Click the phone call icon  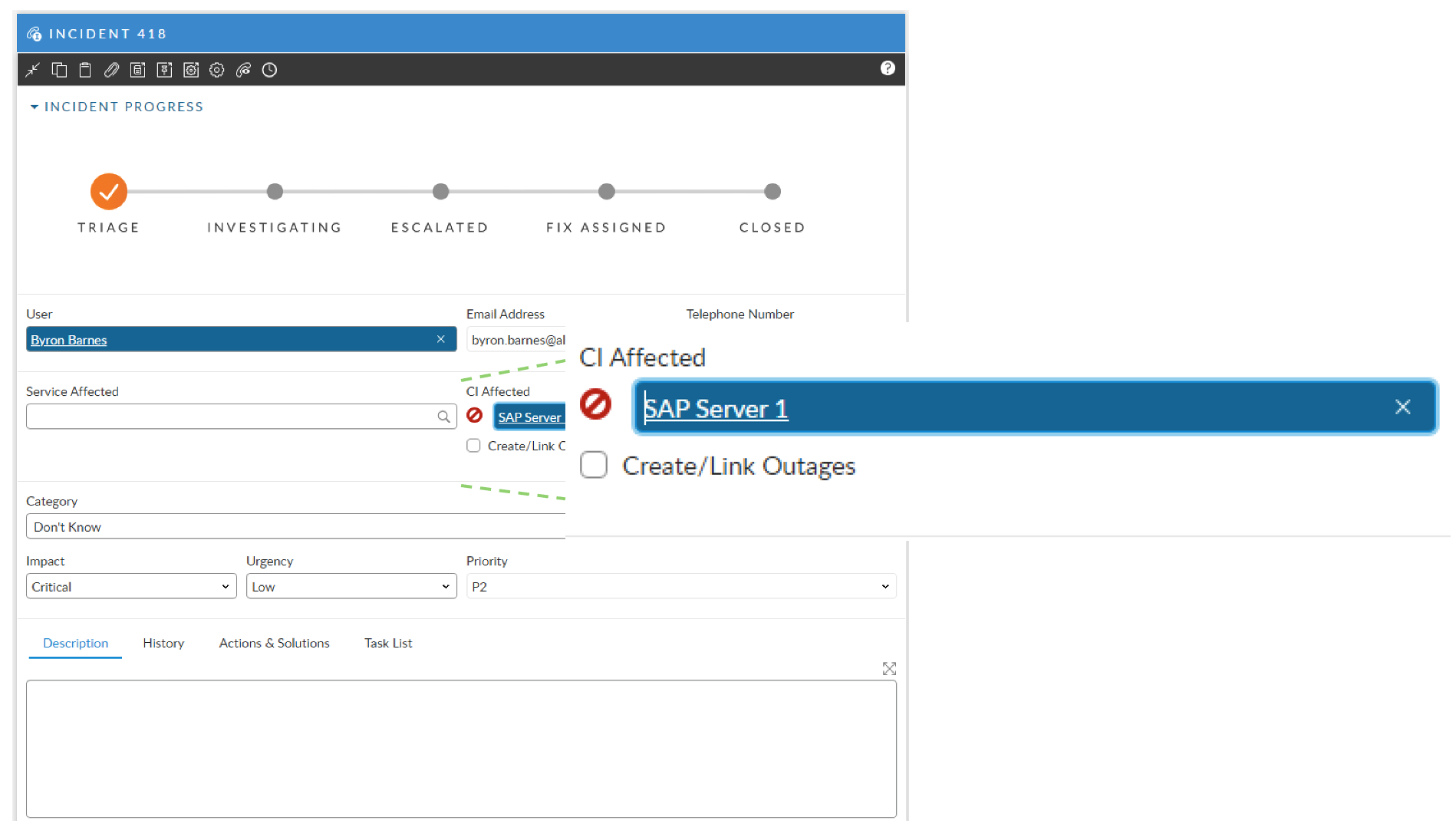pos(243,69)
